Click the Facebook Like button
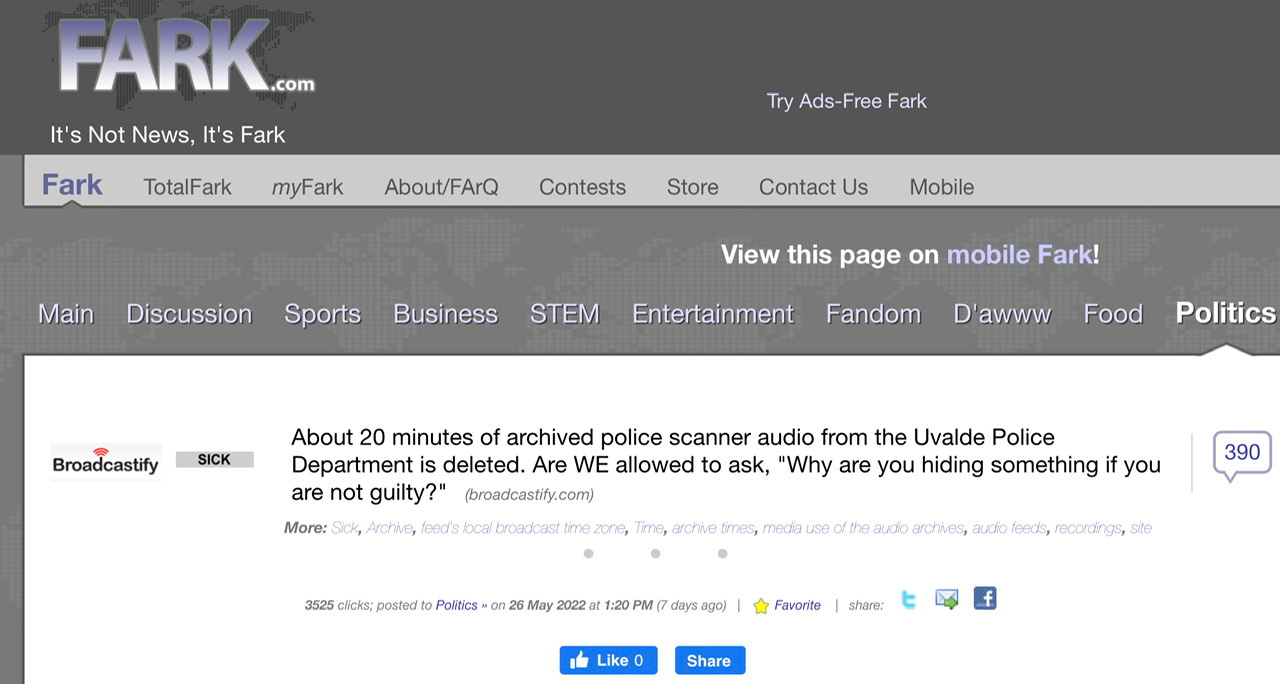The width and height of the screenshot is (1280, 684). pyautogui.click(x=608, y=660)
